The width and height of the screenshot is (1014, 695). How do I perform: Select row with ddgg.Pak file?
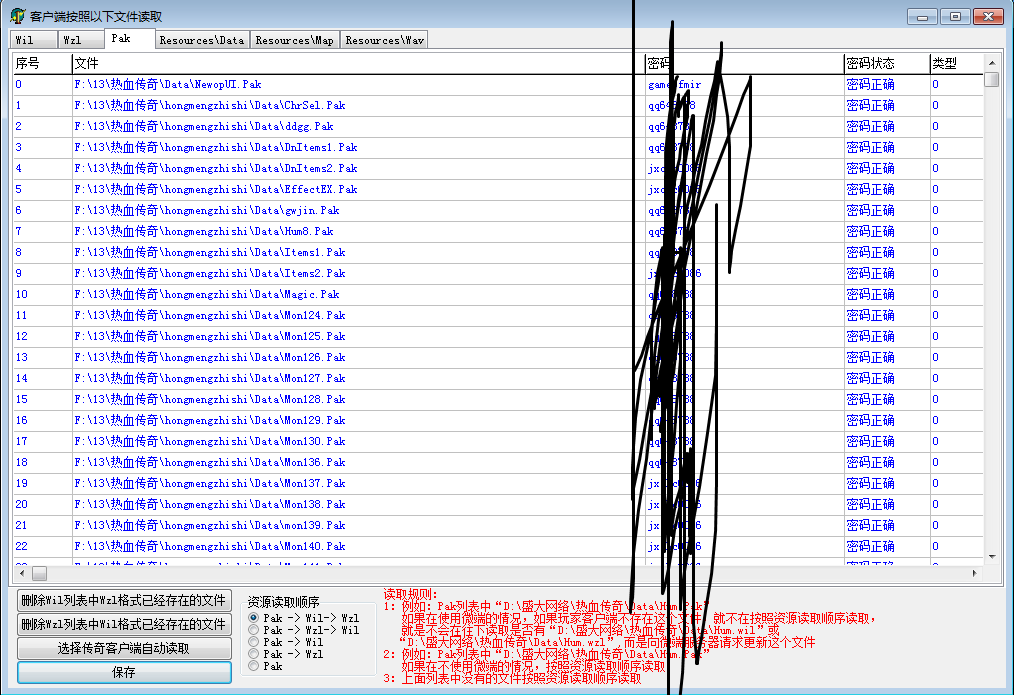[498, 127]
